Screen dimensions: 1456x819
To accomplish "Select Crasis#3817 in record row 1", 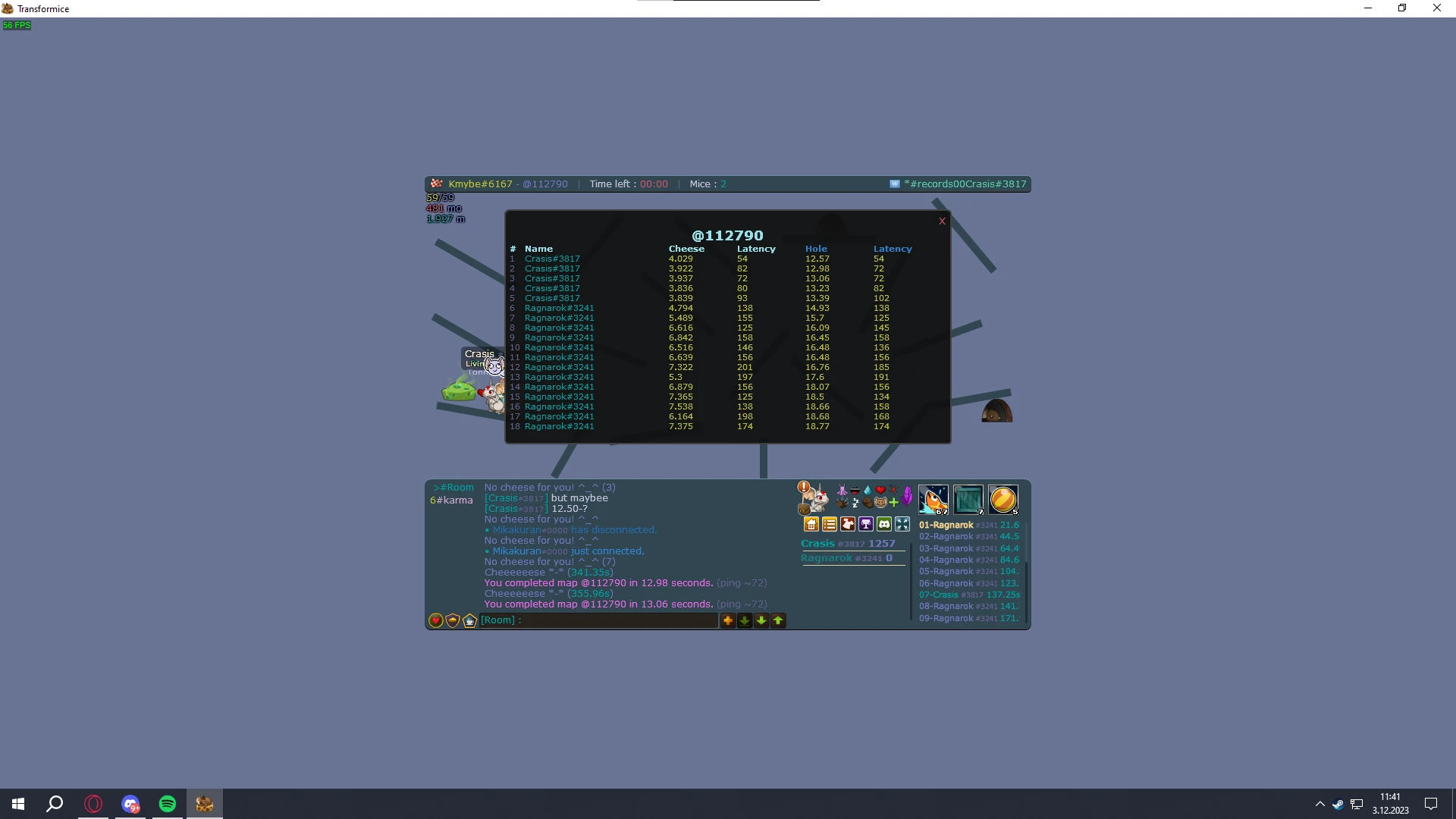I will pyautogui.click(x=552, y=259).
